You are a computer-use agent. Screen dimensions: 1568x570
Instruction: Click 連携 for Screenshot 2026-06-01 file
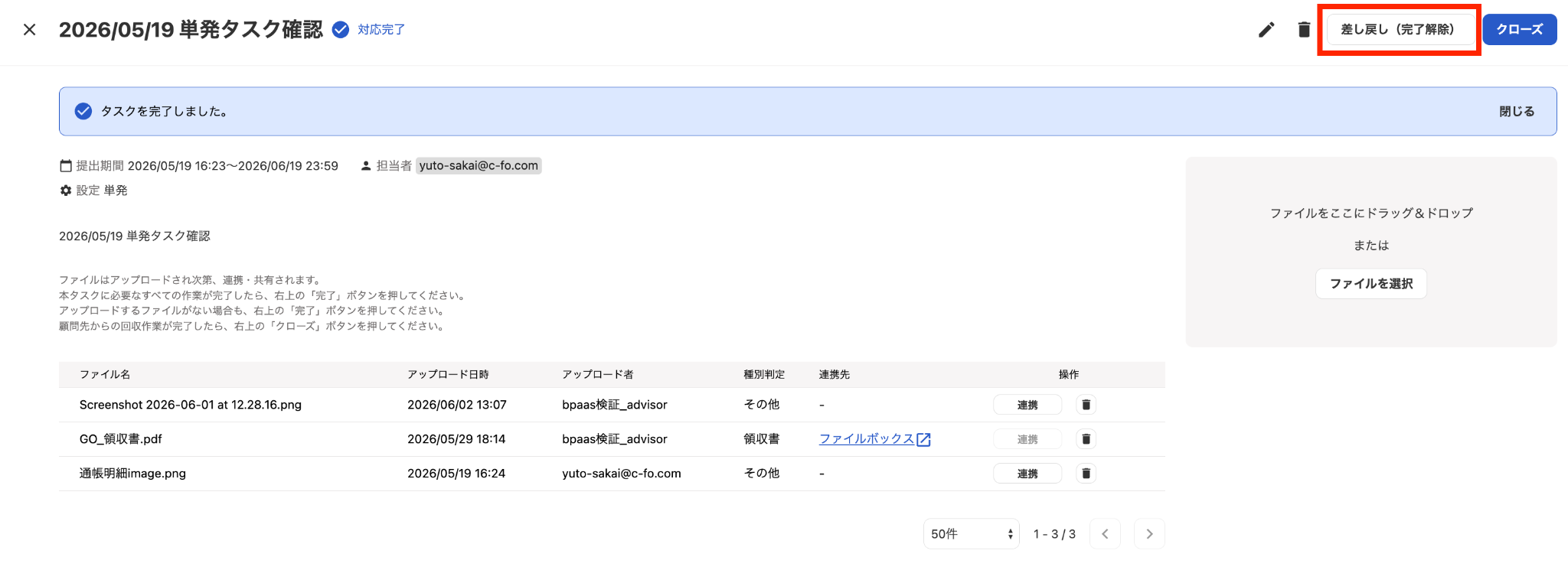point(1027,405)
